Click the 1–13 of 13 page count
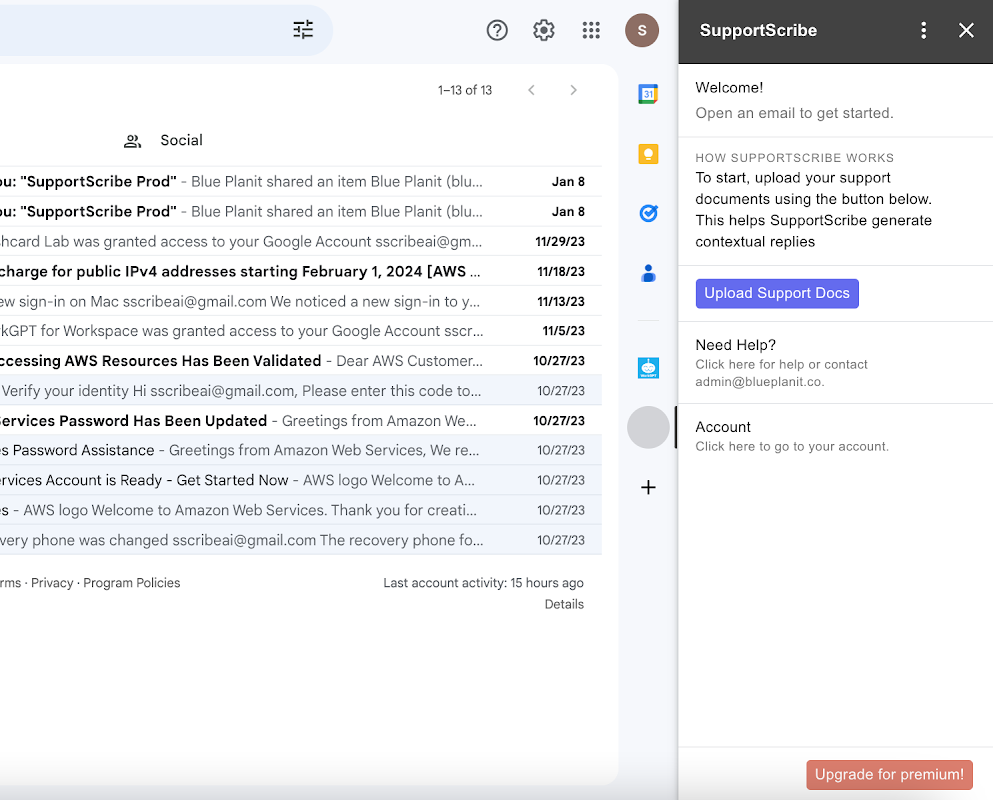Viewport: 993px width, 800px height. pyautogui.click(x=465, y=90)
